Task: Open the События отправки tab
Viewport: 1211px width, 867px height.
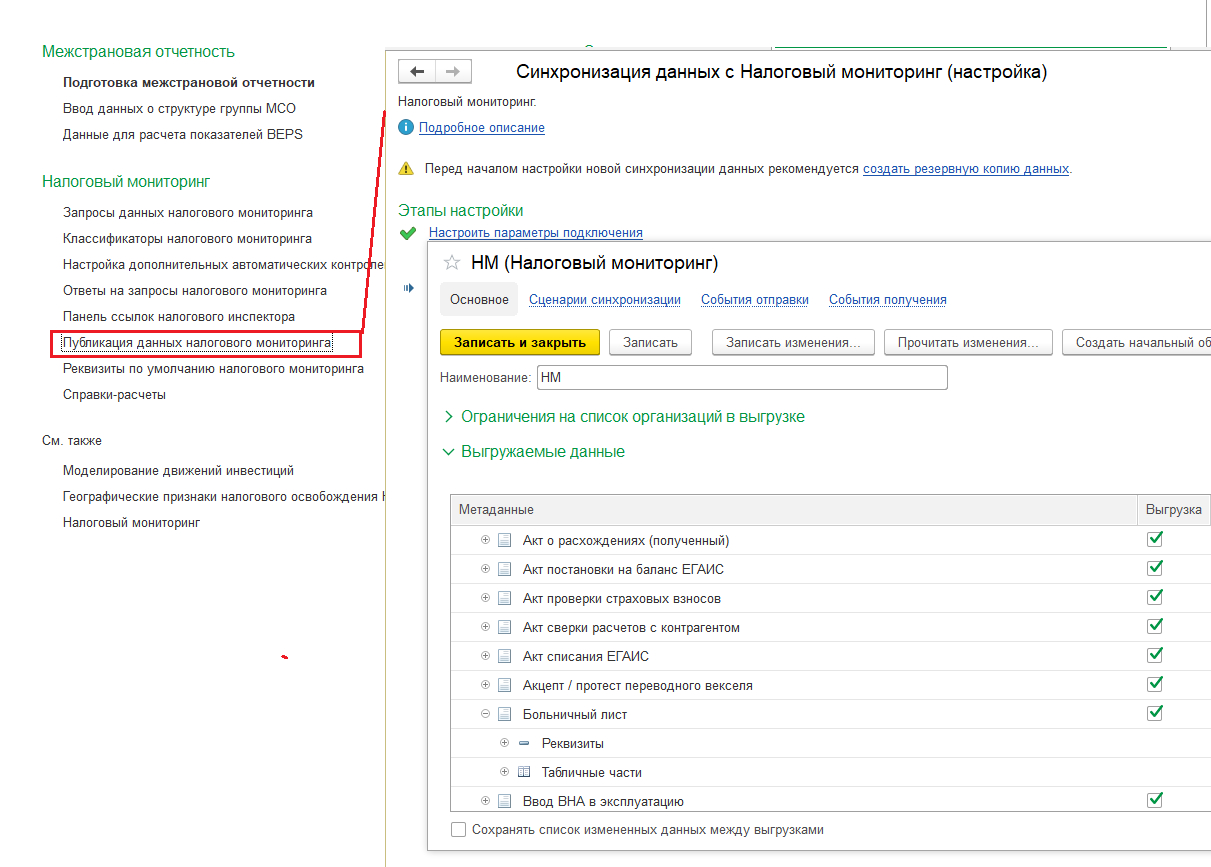Action: (x=755, y=299)
